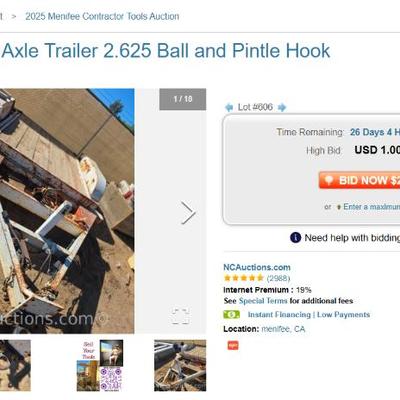Open Instant Financing Low Payments link
Image resolution: width=400 pixels, height=400 pixels.
[309, 315]
